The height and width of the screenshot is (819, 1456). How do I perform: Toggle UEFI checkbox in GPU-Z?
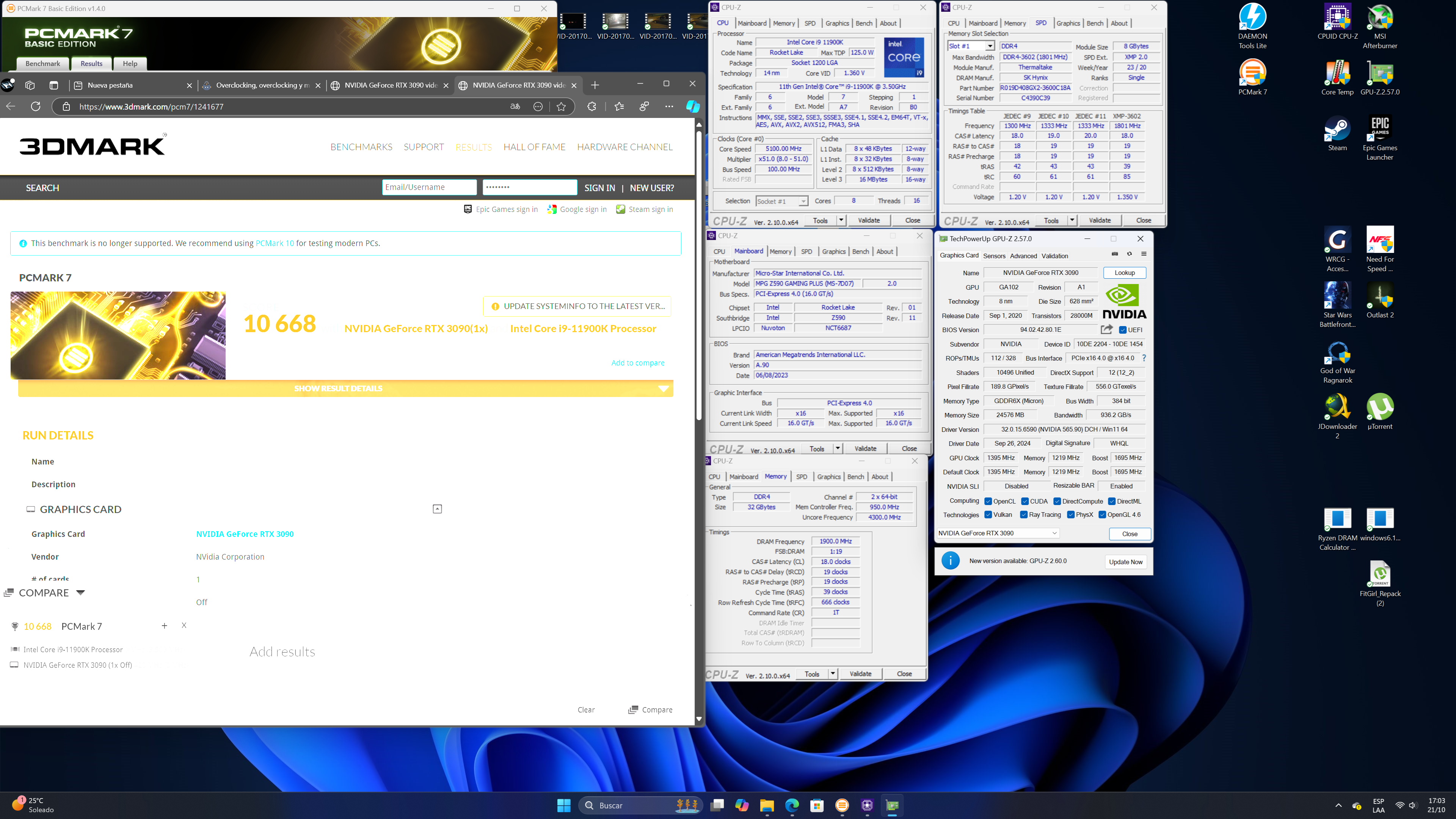tap(1122, 330)
